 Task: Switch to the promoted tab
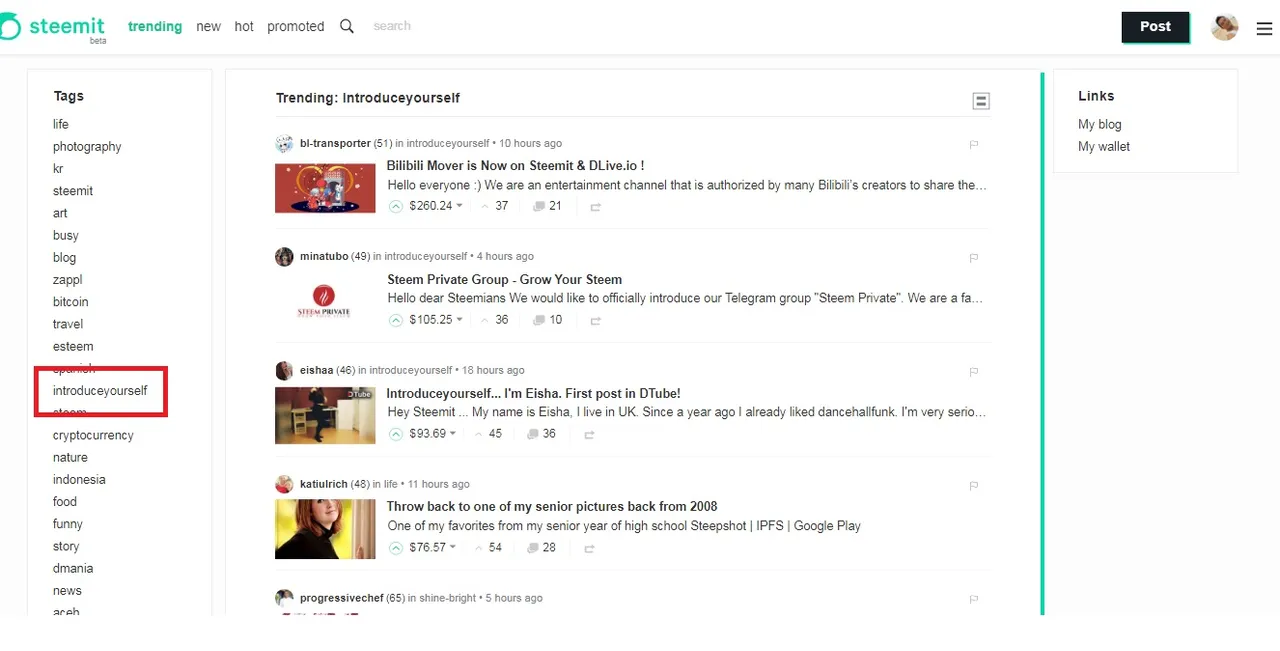pyautogui.click(x=295, y=27)
